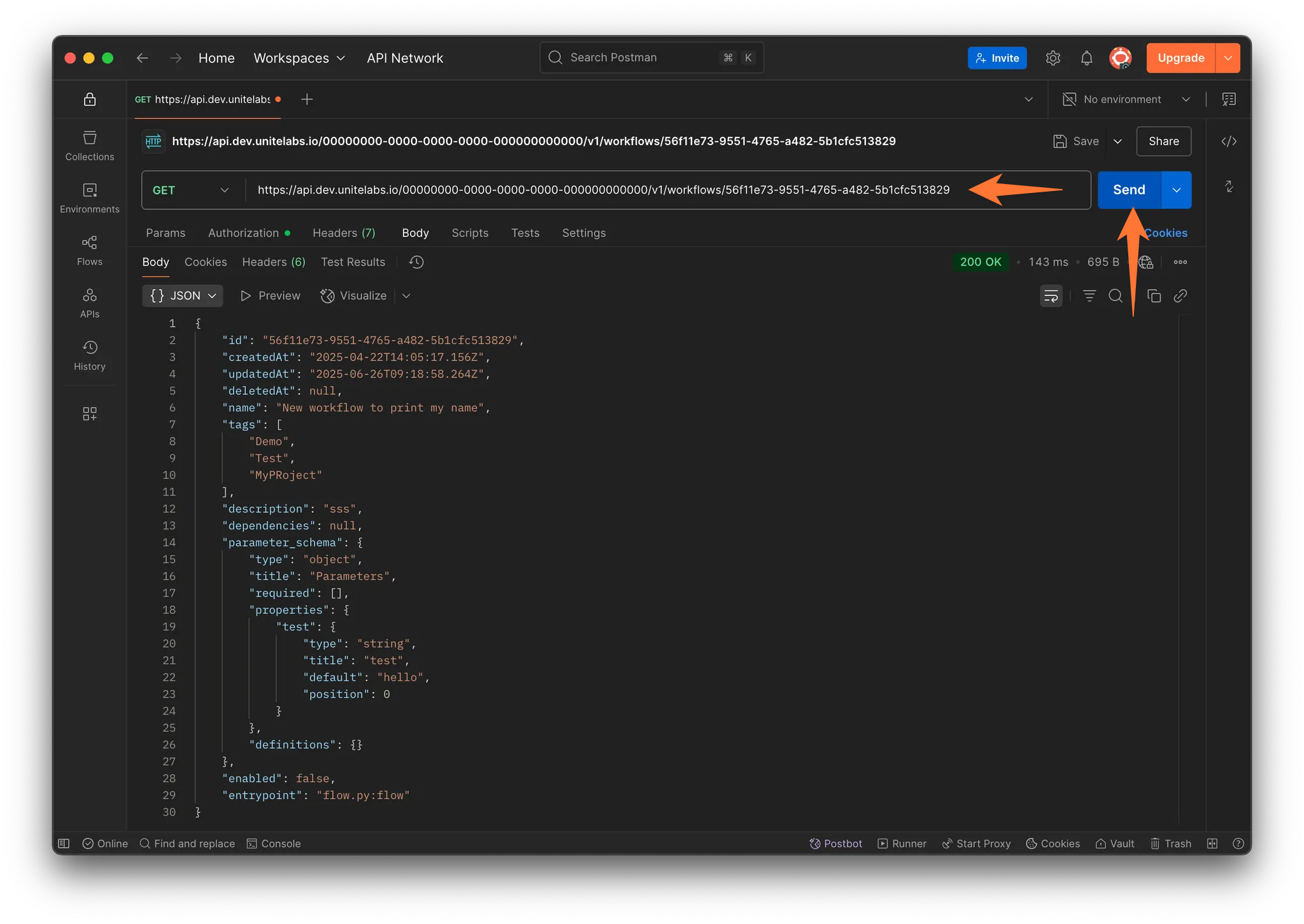Image resolution: width=1304 pixels, height=924 pixels.
Task: Open the APIs sidebar panel
Action: 89,302
